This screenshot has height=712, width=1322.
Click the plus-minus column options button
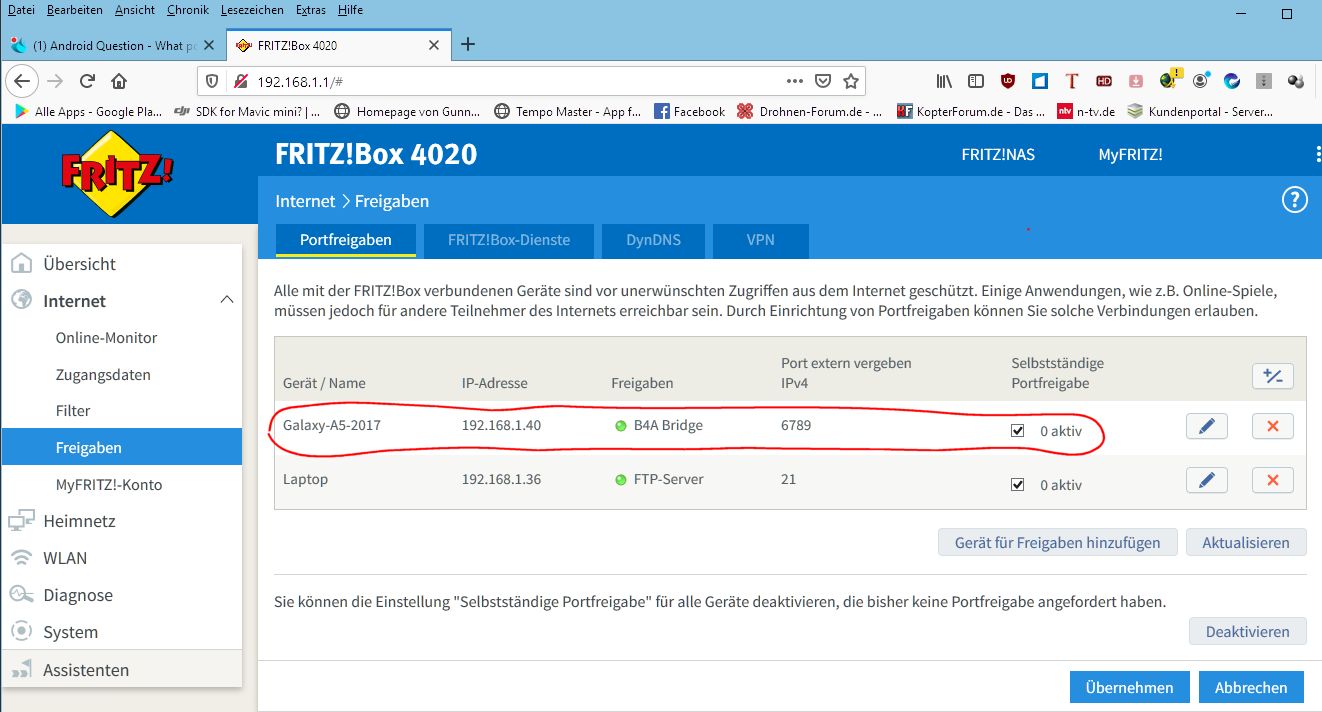pyautogui.click(x=1273, y=376)
